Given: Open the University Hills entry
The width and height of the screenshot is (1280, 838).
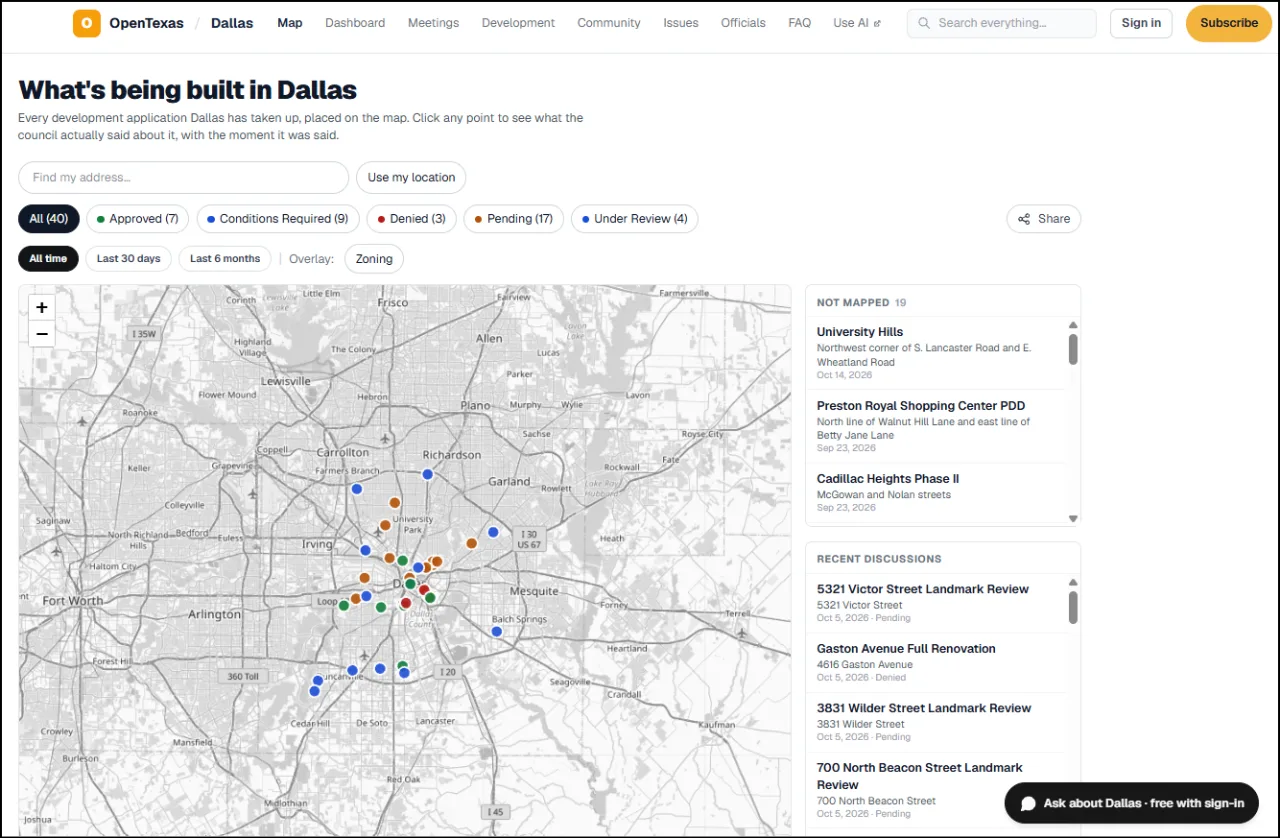Looking at the screenshot, I should (x=936, y=353).
